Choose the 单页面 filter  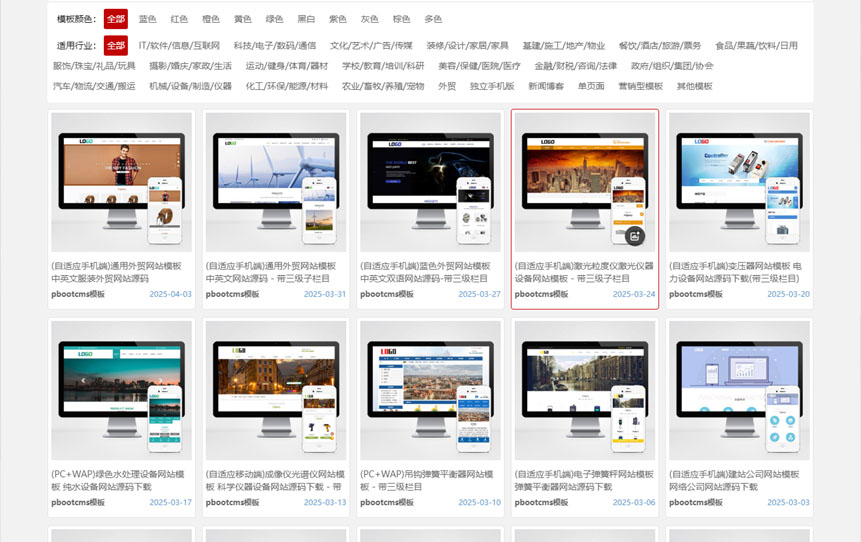coord(591,86)
